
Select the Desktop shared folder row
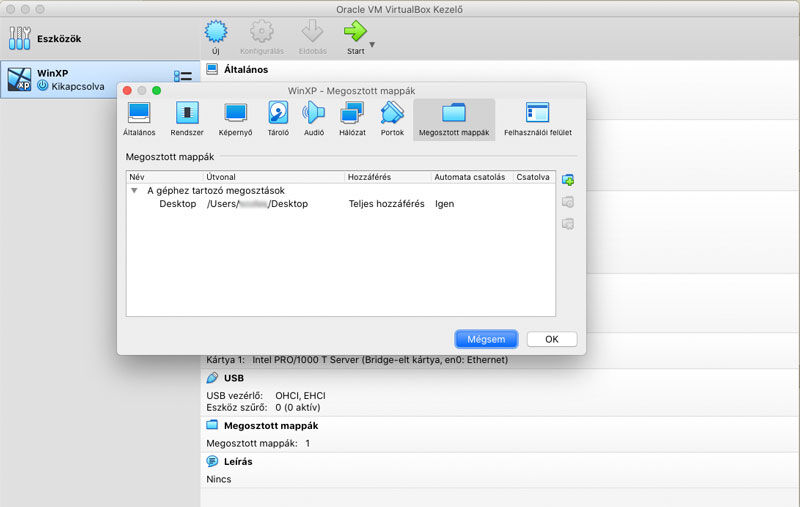[341, 204]
